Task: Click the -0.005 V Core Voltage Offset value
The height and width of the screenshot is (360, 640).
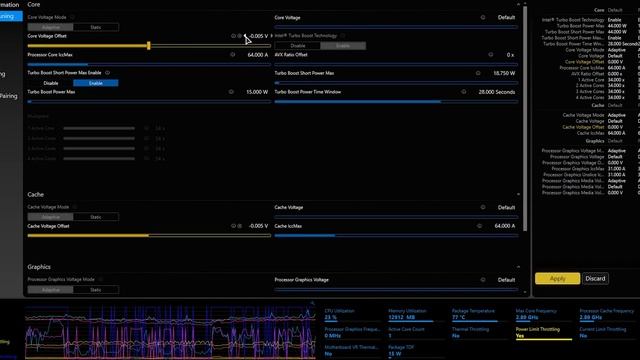Action: coord(258,36)
